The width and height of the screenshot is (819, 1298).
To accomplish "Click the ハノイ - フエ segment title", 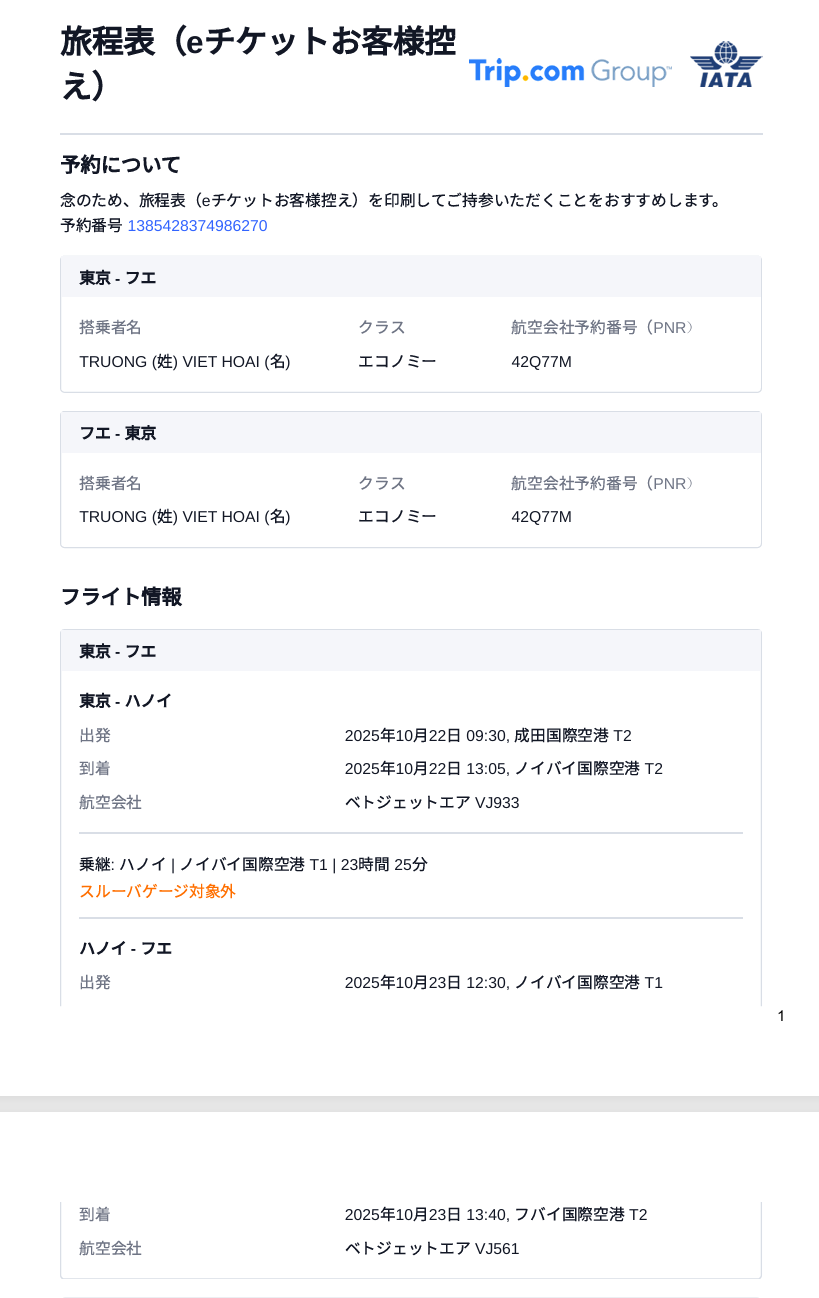I will click(126, 948).
